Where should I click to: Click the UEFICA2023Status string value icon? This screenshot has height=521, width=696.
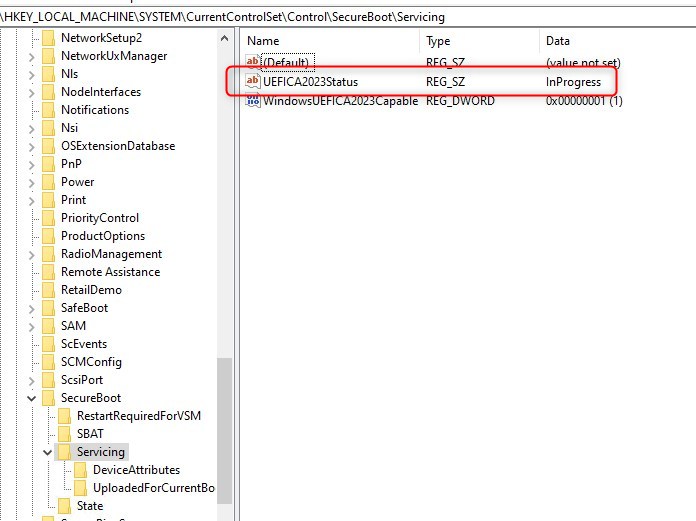click(252, 81)
